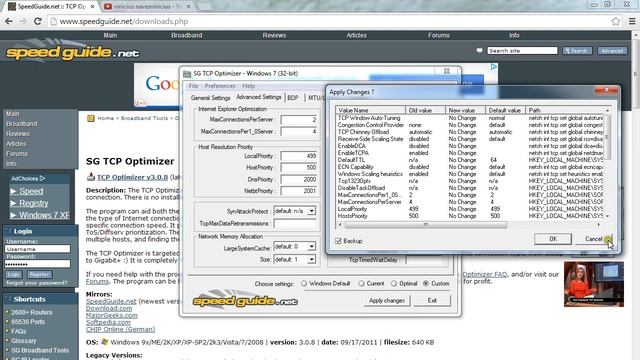This screenshot has height=360, width=640.
Task: Tick the Backup checkbox in Apply Changes
Action: pyautogui.click(x=338, y=241)
